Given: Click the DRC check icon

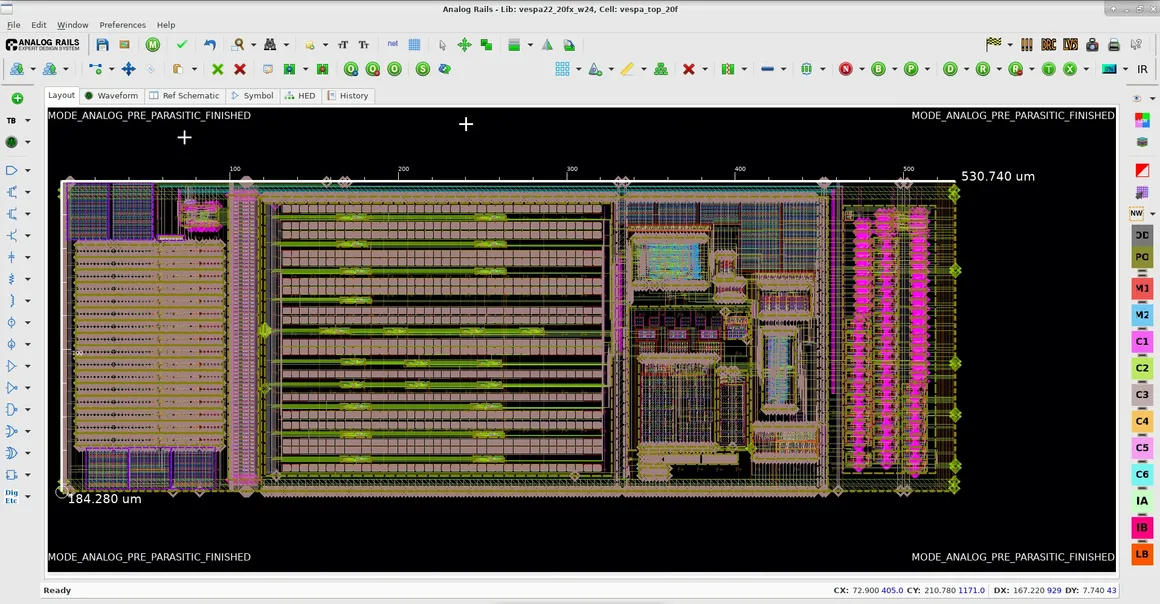Looking at the screenshot, I should click(x=1048, y=45).
